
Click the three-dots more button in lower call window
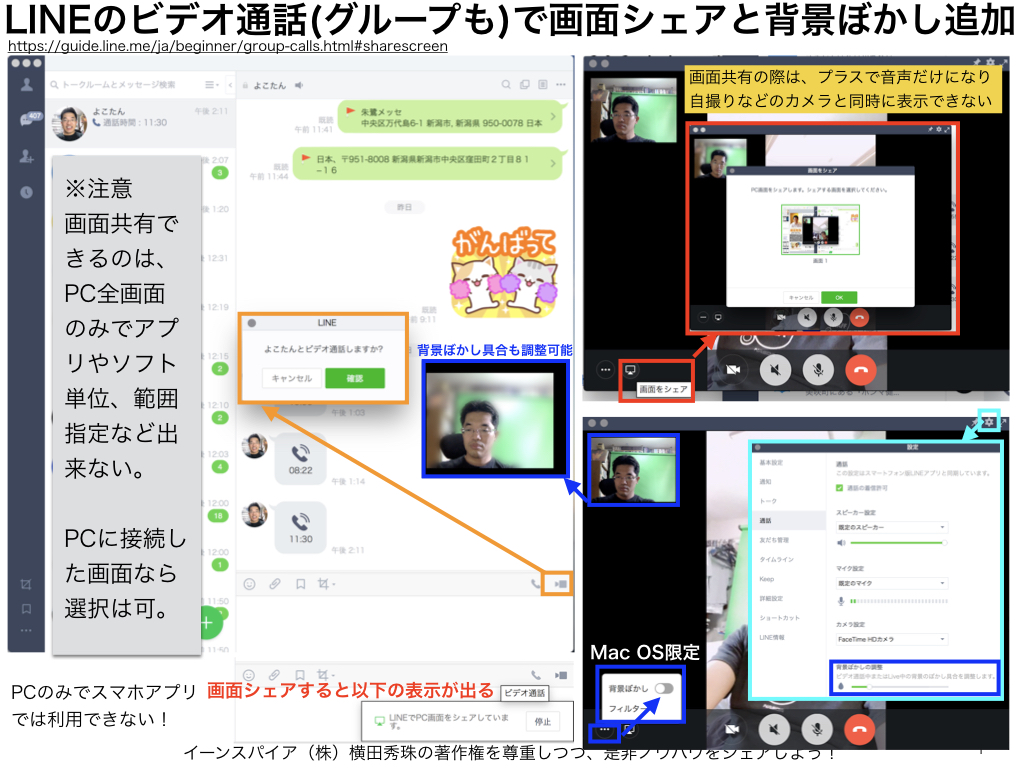[x=605, y=731]
